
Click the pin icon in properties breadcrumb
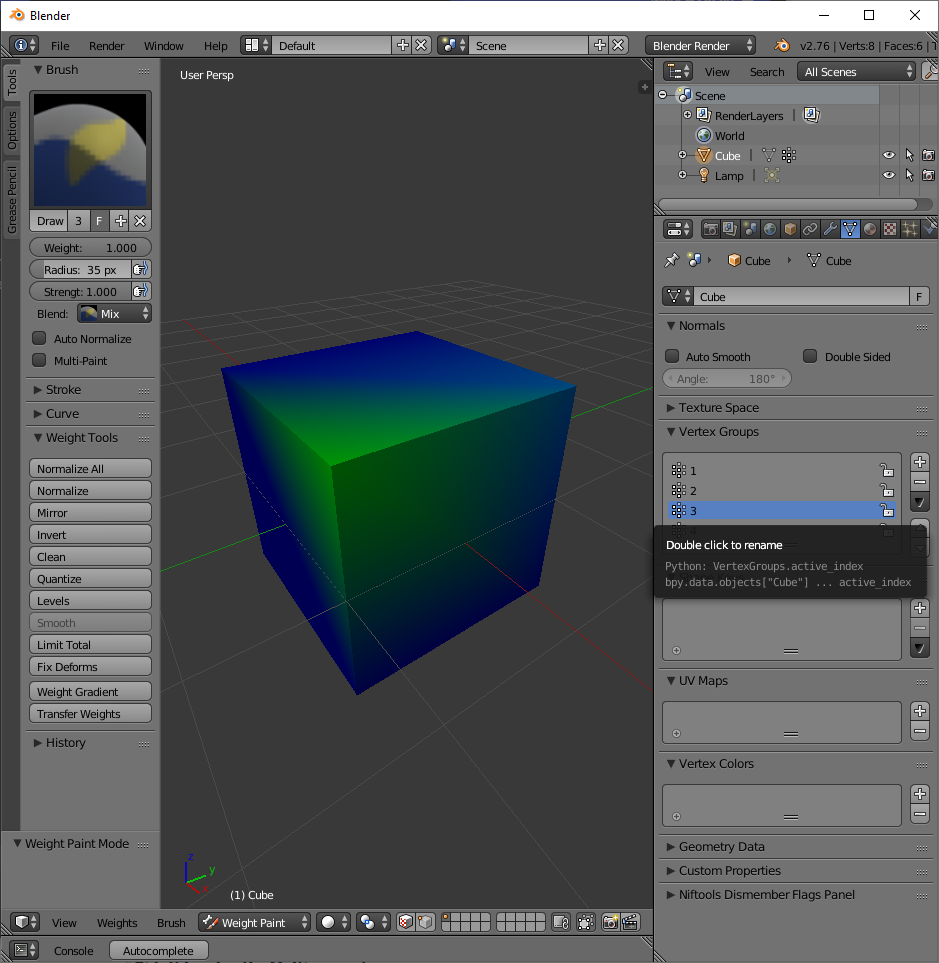(x=671, y=260)
